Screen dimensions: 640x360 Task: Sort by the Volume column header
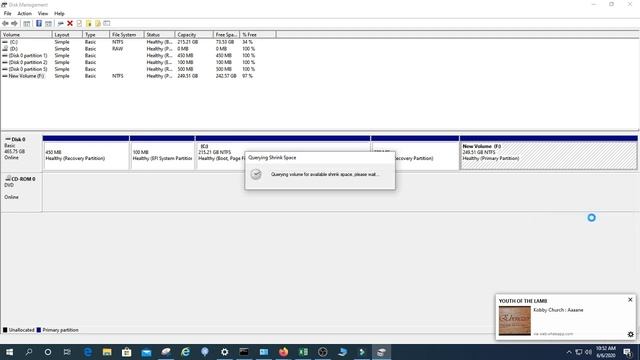27,35
